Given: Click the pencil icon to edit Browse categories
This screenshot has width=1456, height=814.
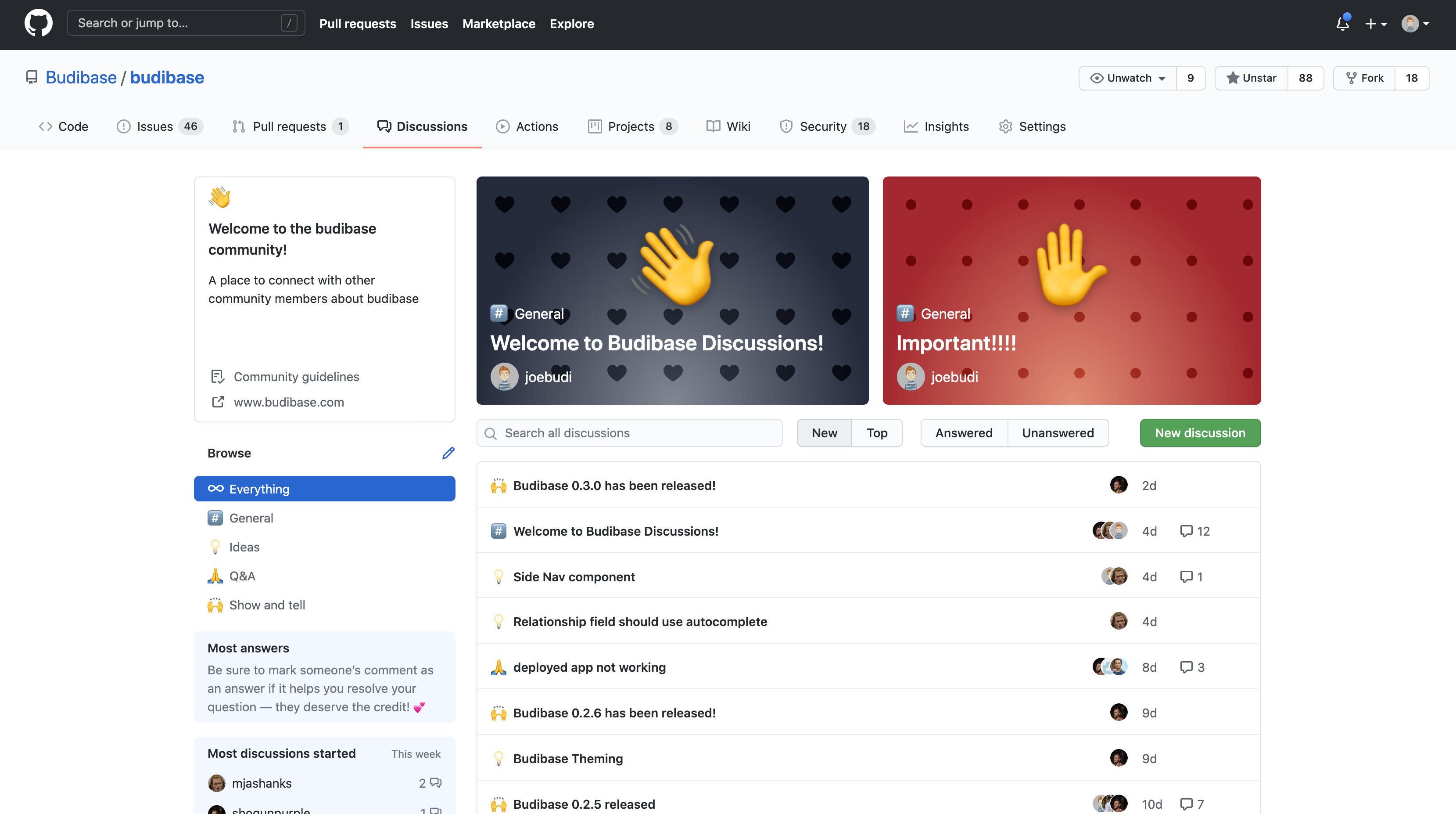Looking at the screenshot, I should [x=448, y=453].
